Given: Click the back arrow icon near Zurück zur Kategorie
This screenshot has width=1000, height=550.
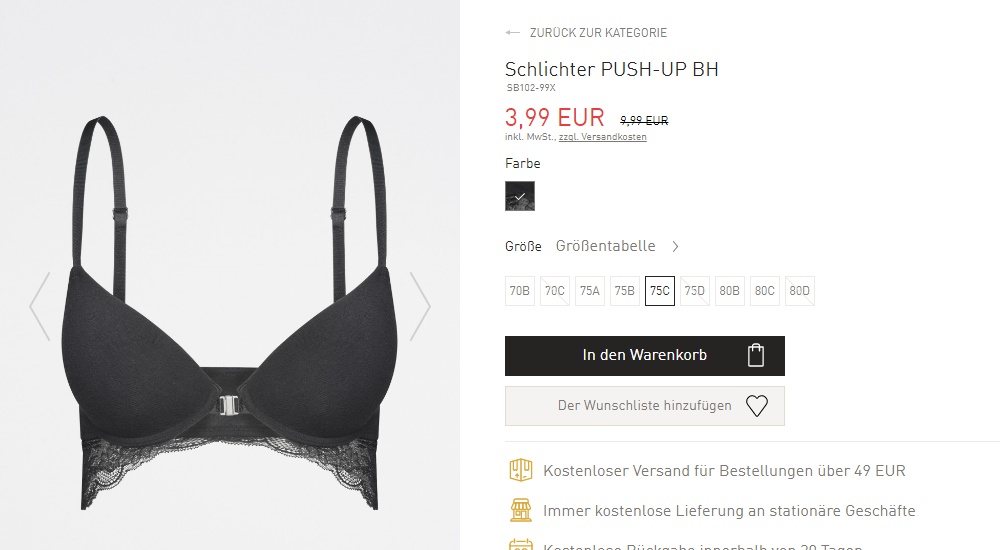Looking at the screenshot, I should point(513,33).
